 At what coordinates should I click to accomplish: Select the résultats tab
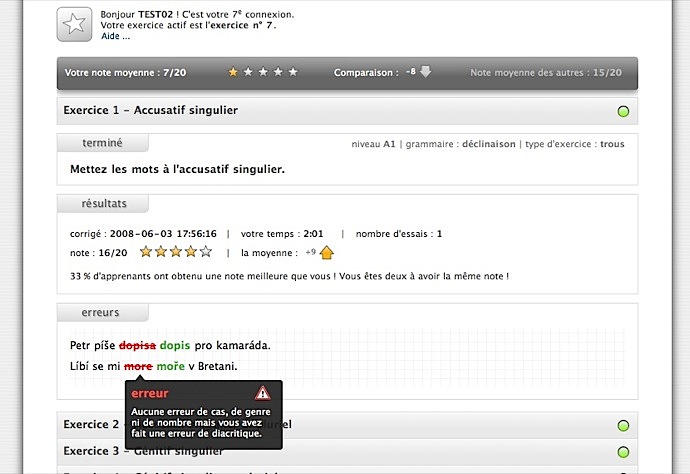tap(104, 204)
